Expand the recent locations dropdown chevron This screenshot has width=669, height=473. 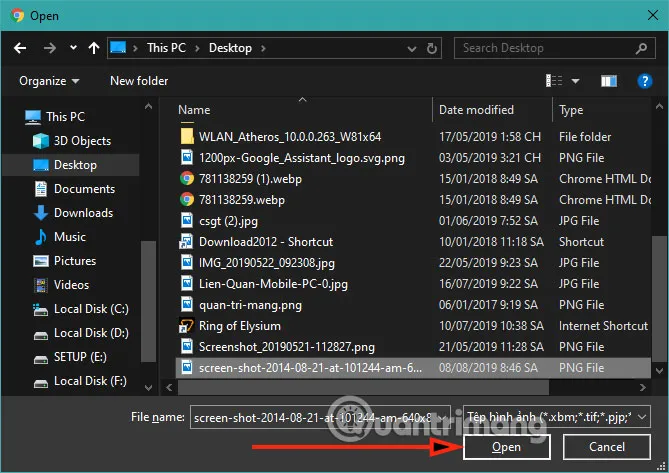72,47
